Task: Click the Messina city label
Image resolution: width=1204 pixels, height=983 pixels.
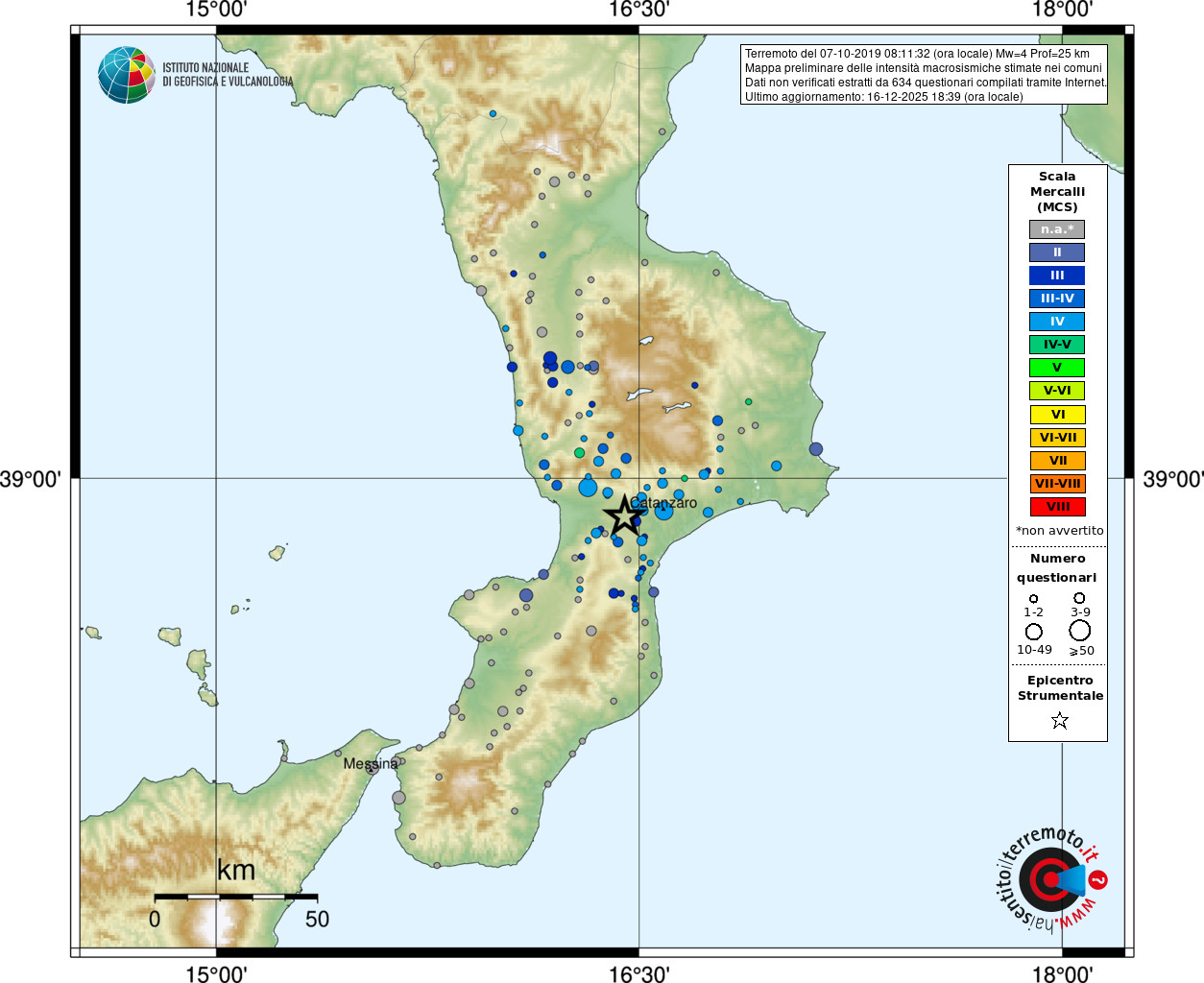Action: (x=370, y=764)
